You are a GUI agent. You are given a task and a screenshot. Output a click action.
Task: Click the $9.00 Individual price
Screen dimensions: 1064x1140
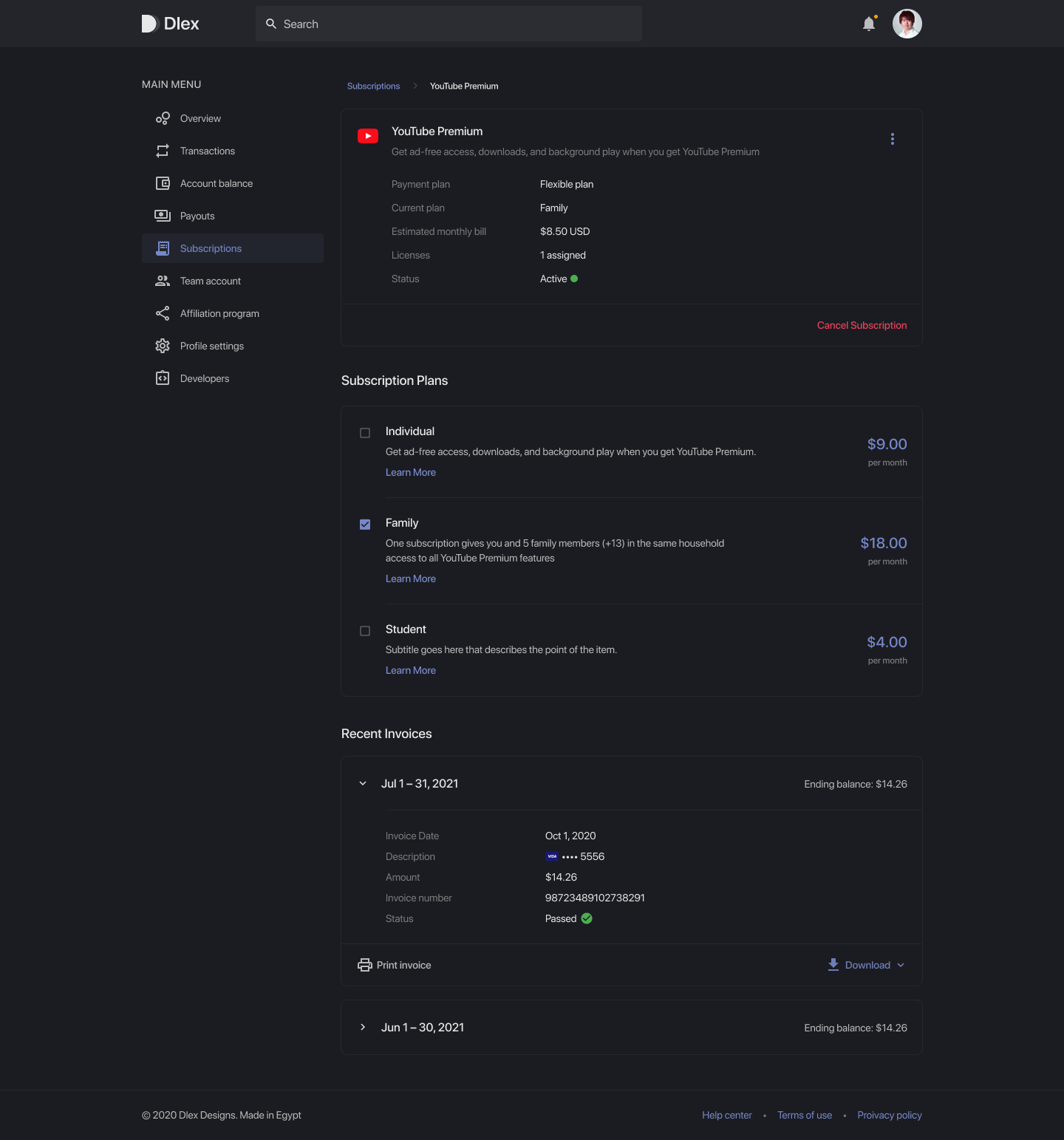pos(887,444)
